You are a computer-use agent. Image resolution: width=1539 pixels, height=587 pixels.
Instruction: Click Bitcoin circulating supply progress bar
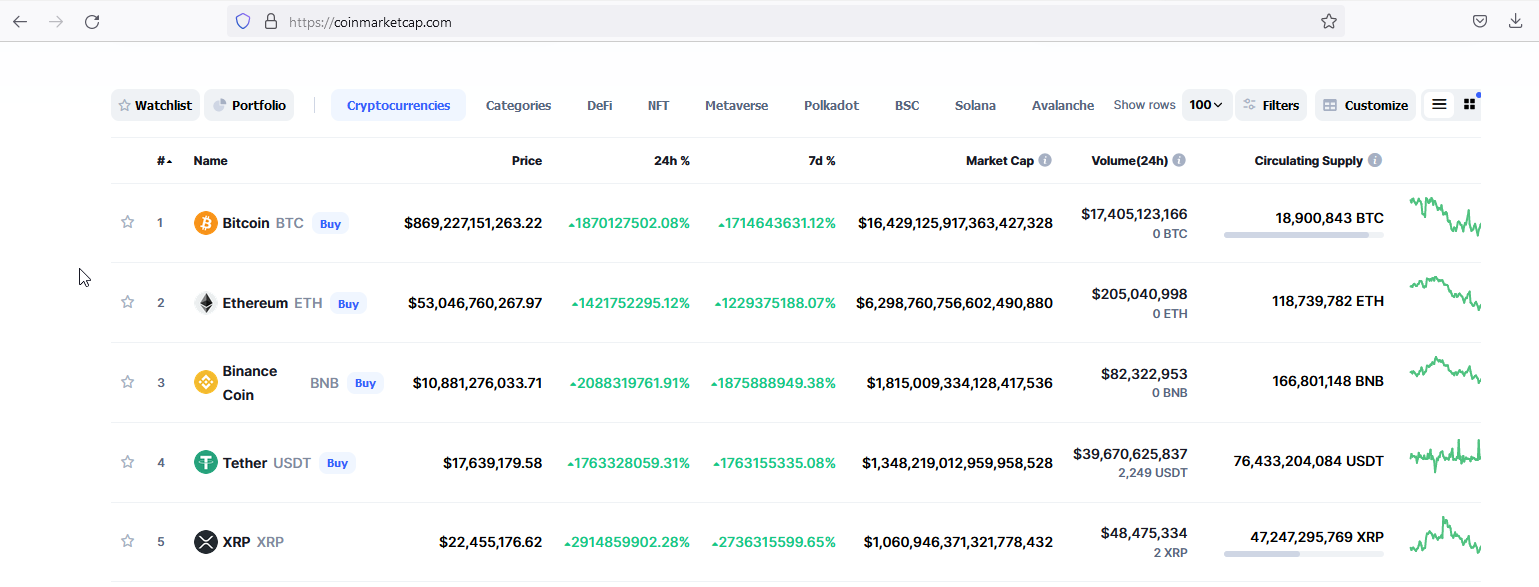pyautogui.click(x=1304, y=235)
